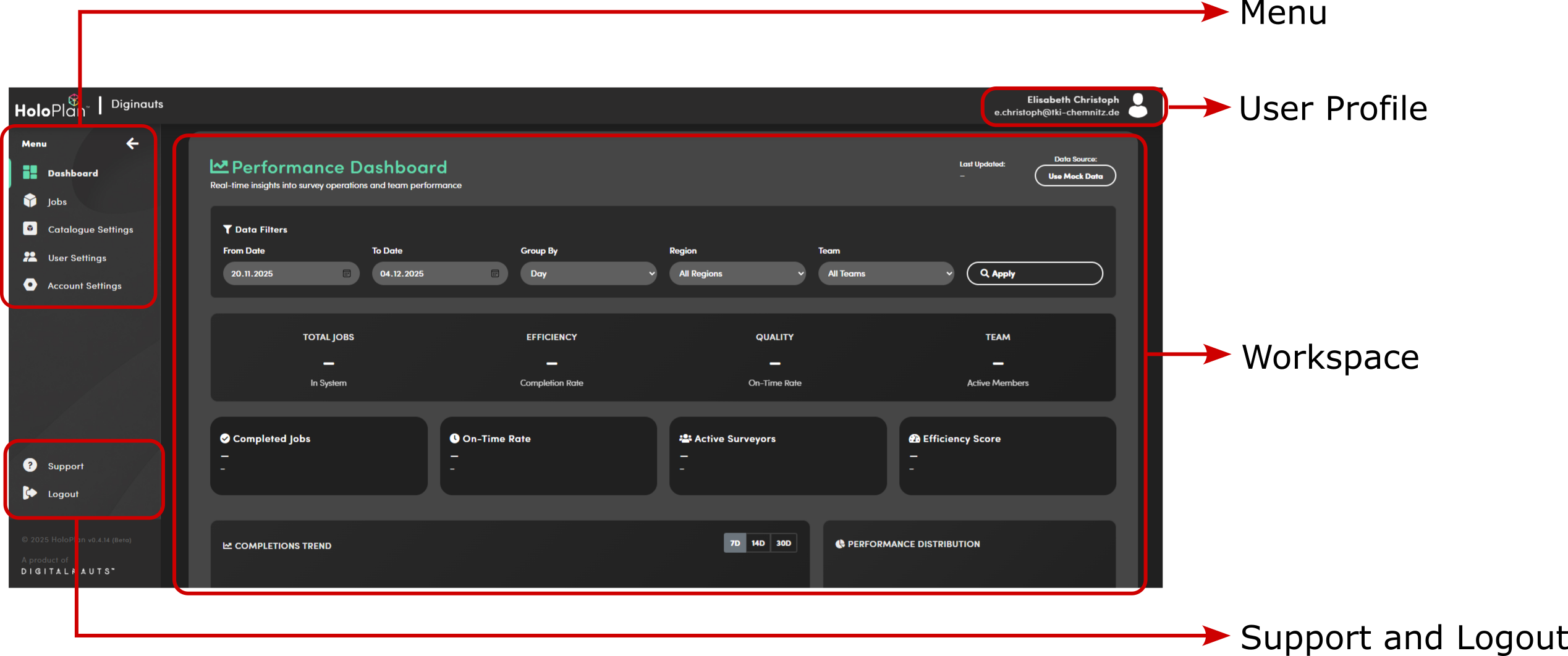This screenshot has height=656, width=1568.
Task: Expand the All Regions dropdown
Action: coord(737,273)
